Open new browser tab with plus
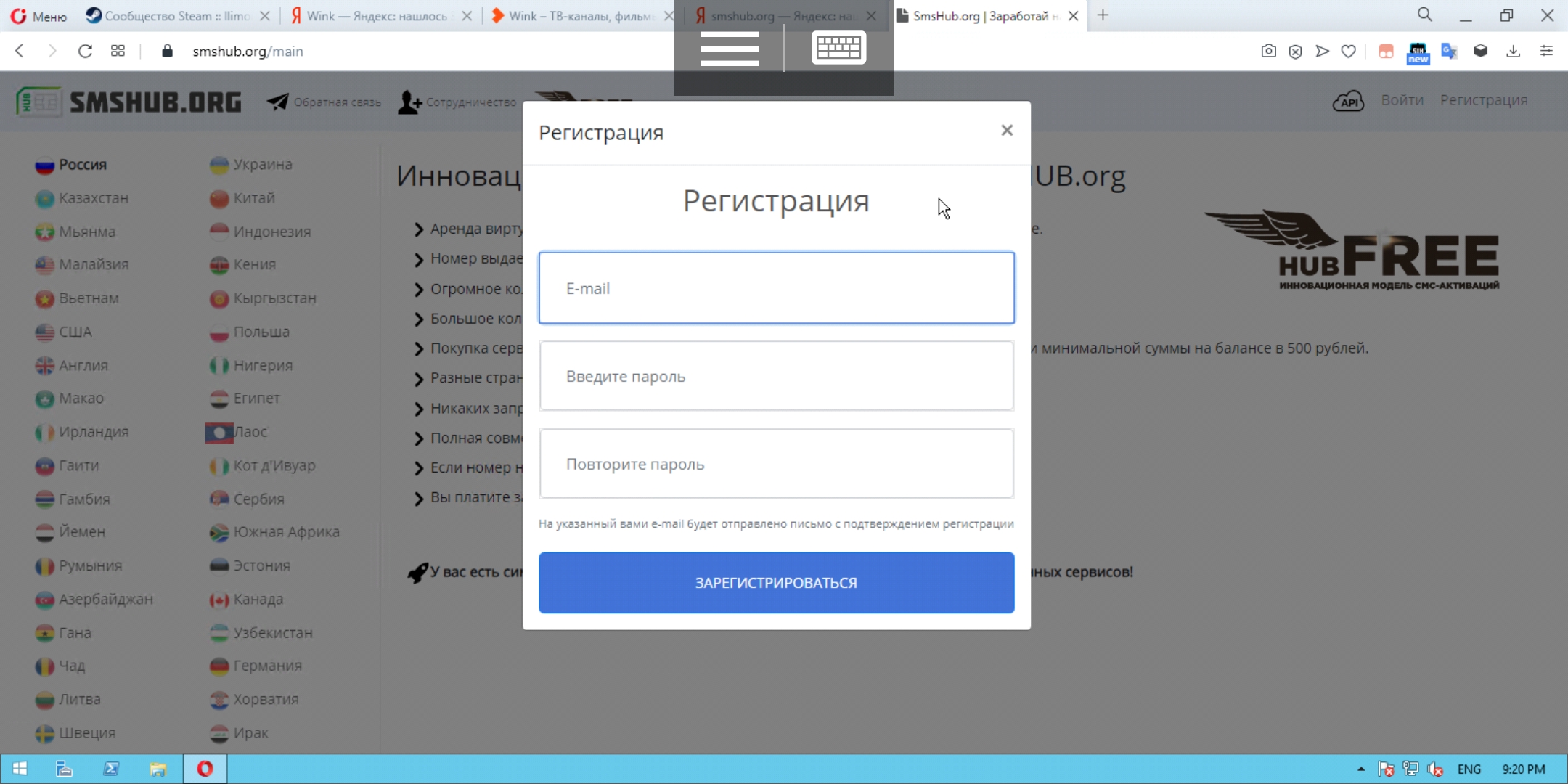The height and width of the screenshot is (784, 1568). coord(1103,15)
